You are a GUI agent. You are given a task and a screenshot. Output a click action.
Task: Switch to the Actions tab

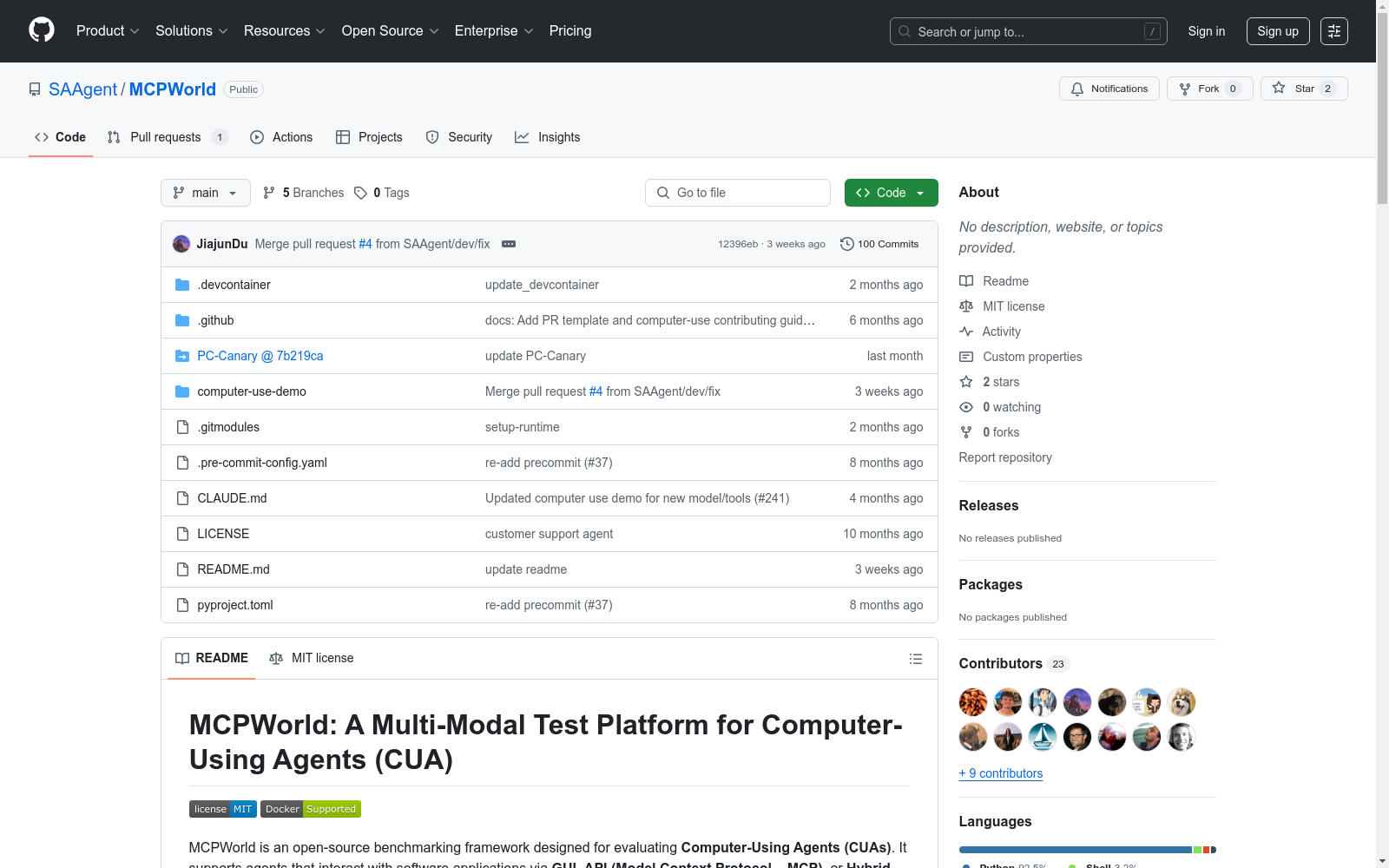281,137
